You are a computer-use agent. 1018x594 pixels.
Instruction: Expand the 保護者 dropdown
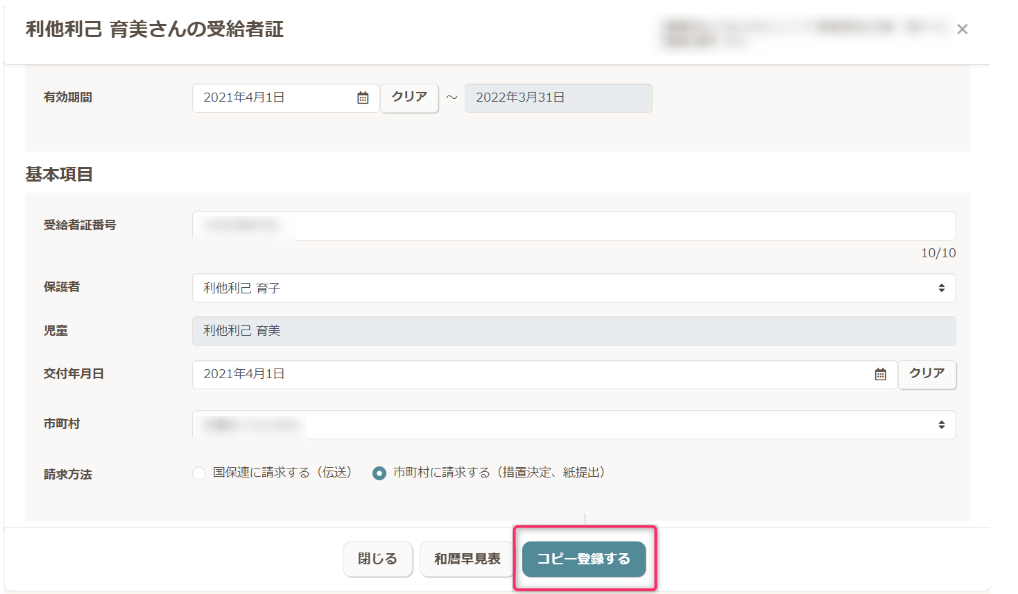point(573,288)
